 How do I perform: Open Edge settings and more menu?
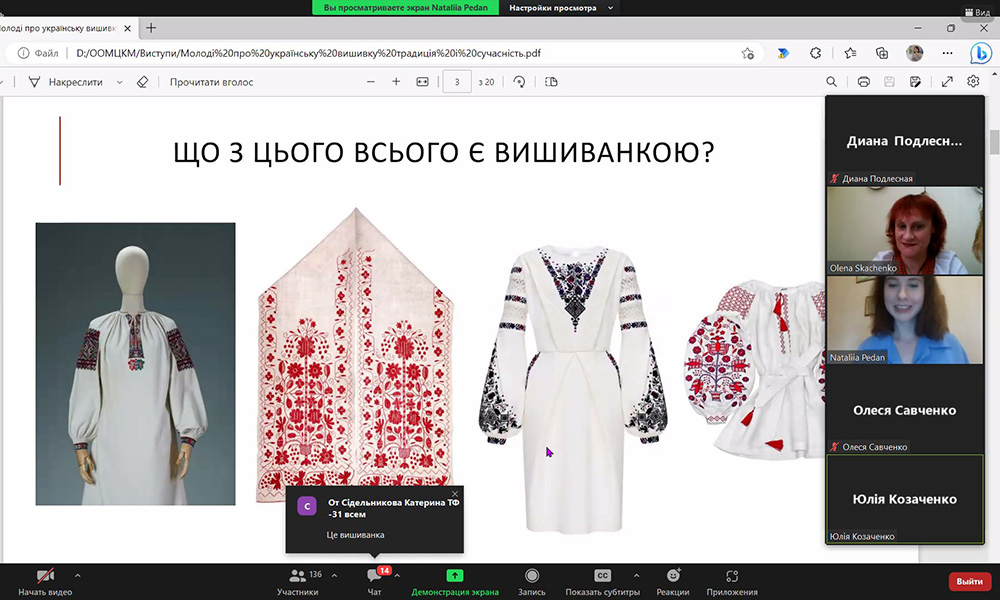[x=947, y=54]
